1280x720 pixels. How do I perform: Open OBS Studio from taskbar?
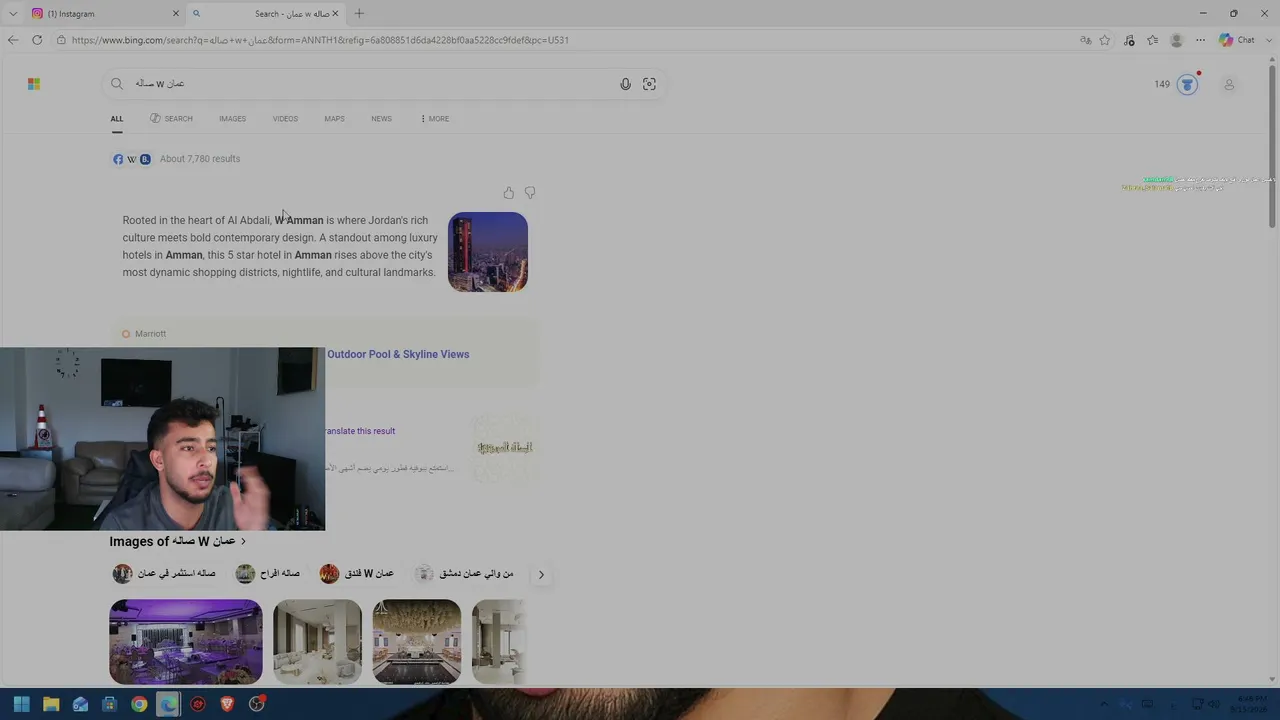click(257, 704)
